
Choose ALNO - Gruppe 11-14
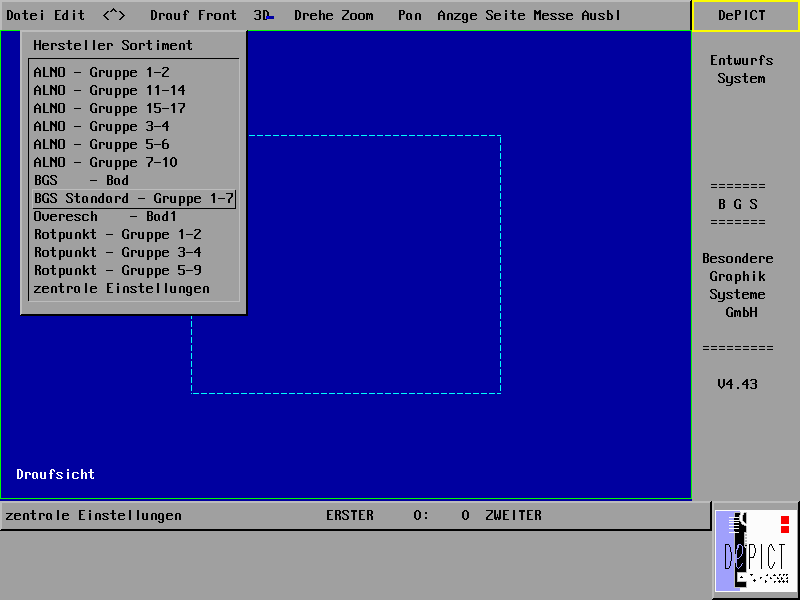134,90
